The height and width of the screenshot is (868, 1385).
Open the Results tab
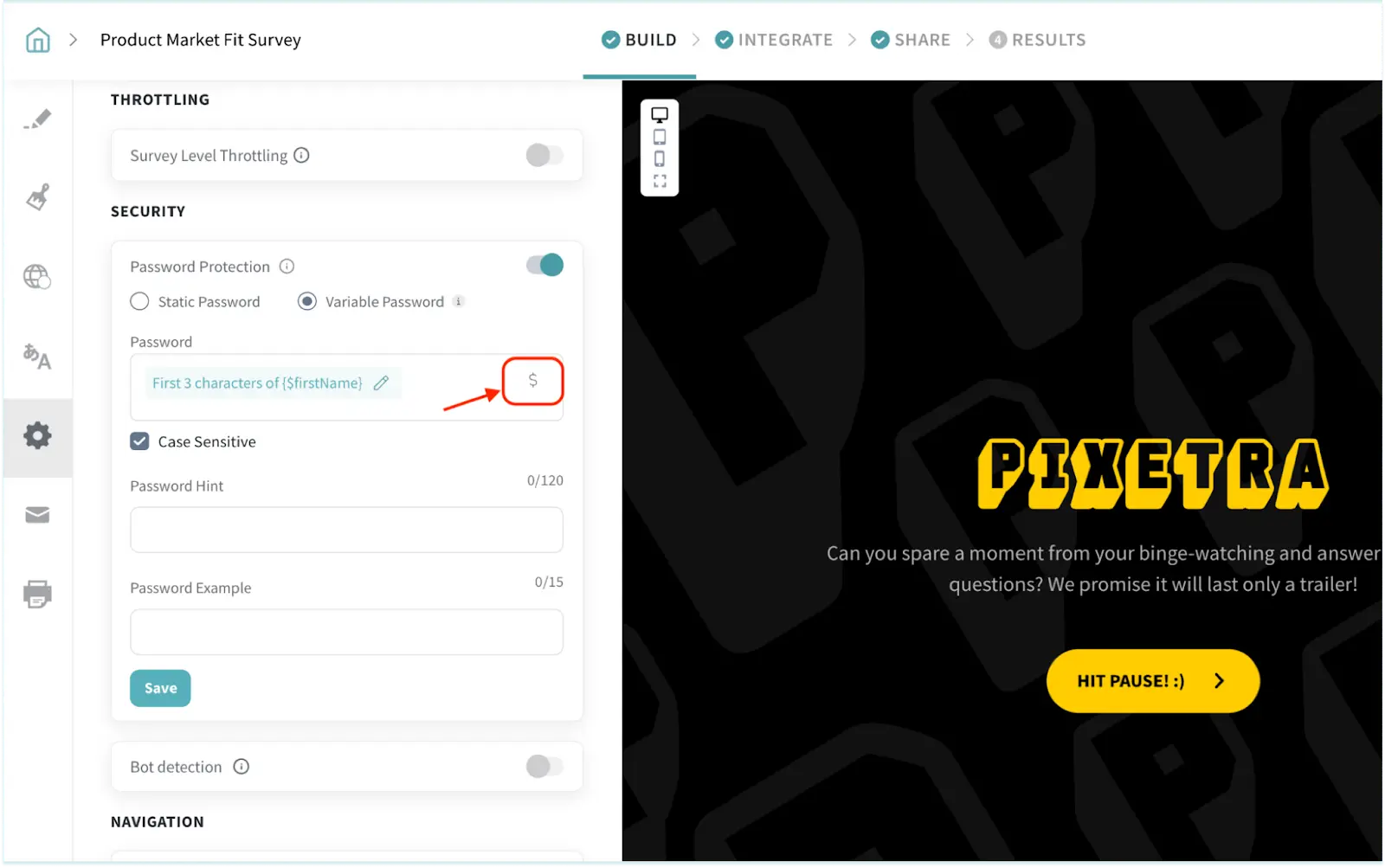pos(1037,40)
